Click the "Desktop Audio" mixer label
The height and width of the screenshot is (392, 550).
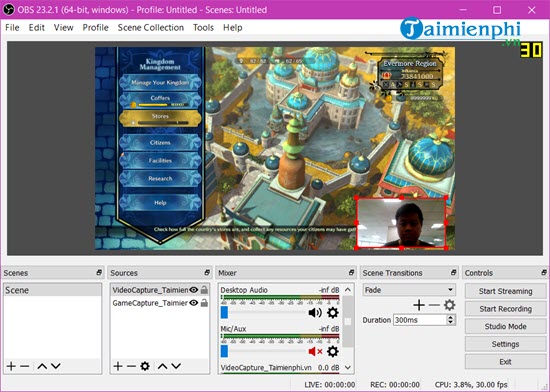[x=244, y=290]
